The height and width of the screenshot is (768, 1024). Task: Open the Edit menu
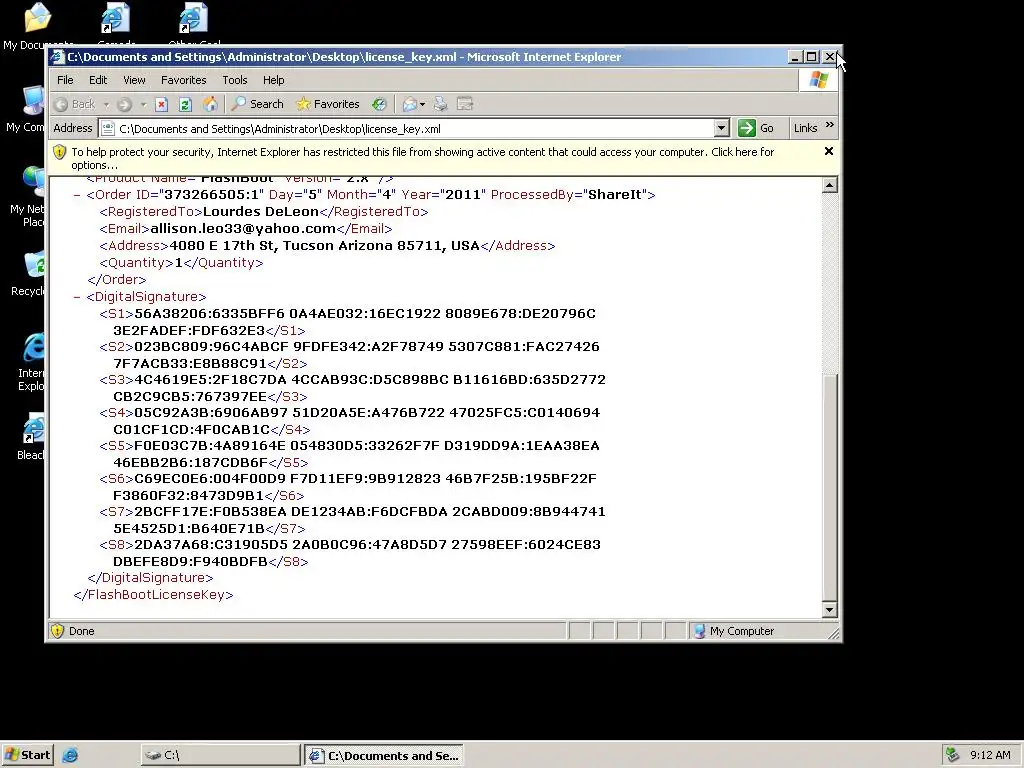(x=98, y=80)
